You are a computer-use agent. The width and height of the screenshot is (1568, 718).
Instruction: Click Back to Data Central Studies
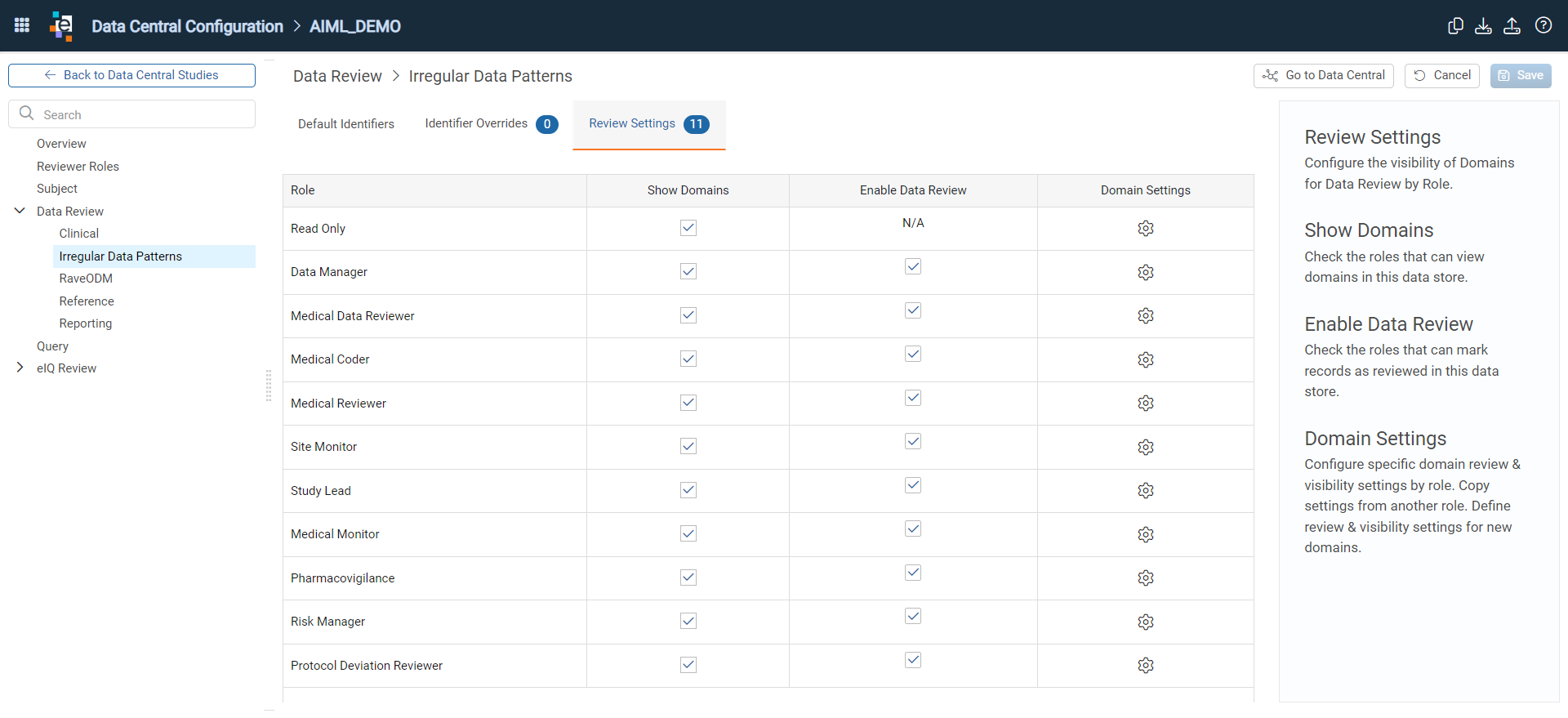(x=131, y=75)
